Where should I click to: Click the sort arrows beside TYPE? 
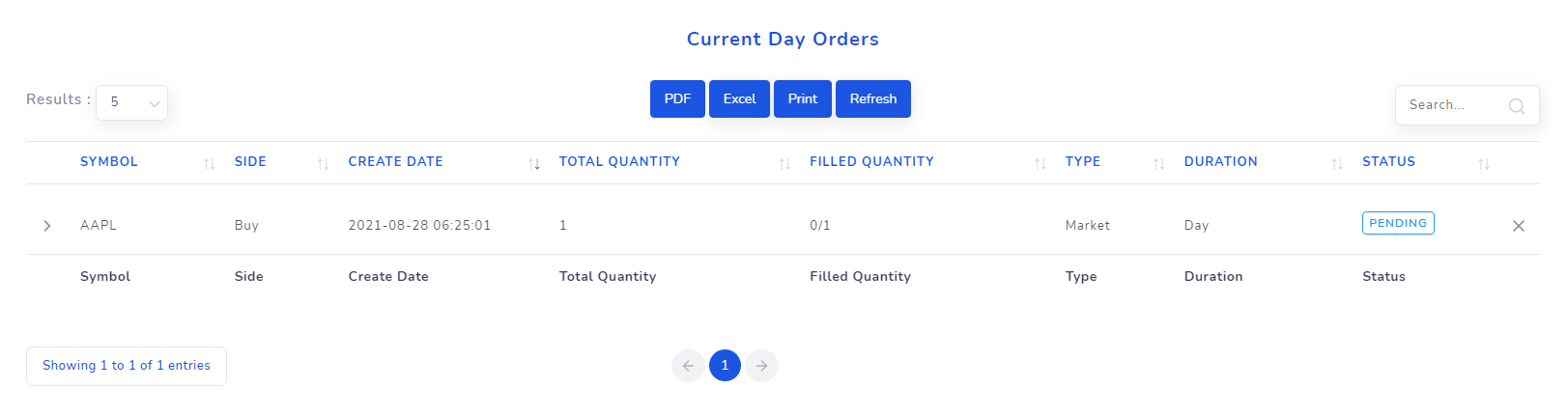1159,164
